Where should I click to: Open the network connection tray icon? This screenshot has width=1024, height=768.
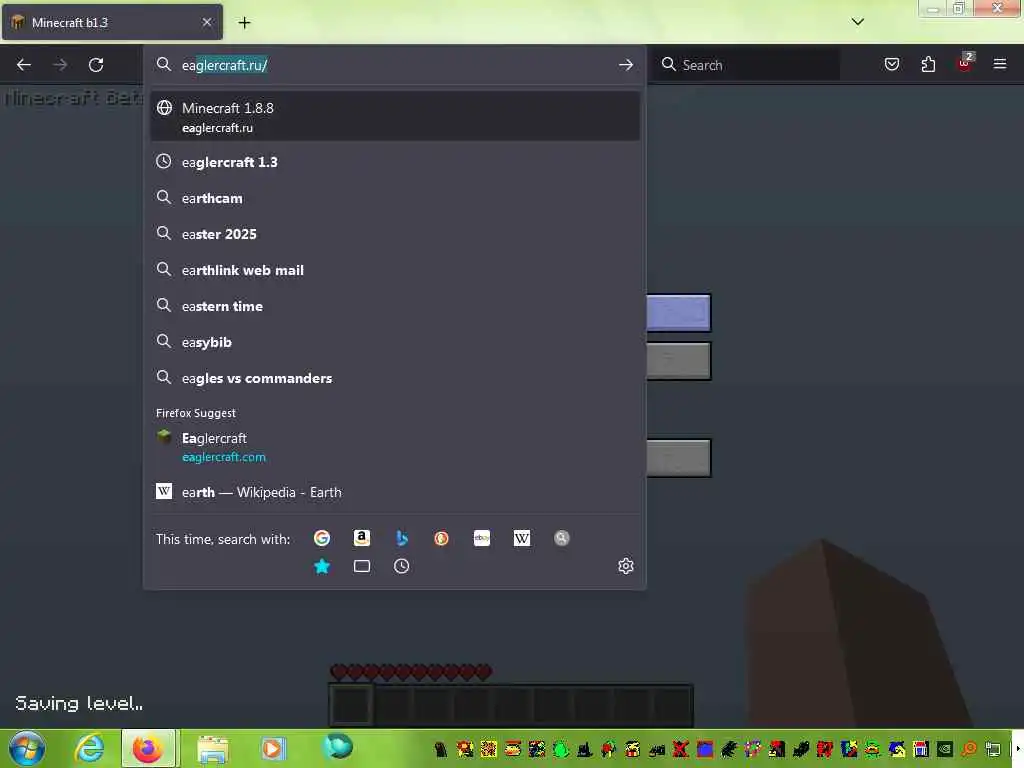click(x=993, y=749)
